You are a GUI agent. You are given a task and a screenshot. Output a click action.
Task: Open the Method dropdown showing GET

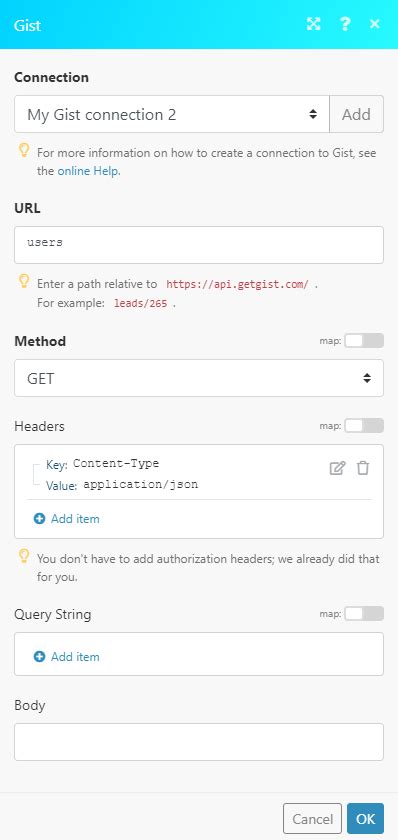coord(199,378)
